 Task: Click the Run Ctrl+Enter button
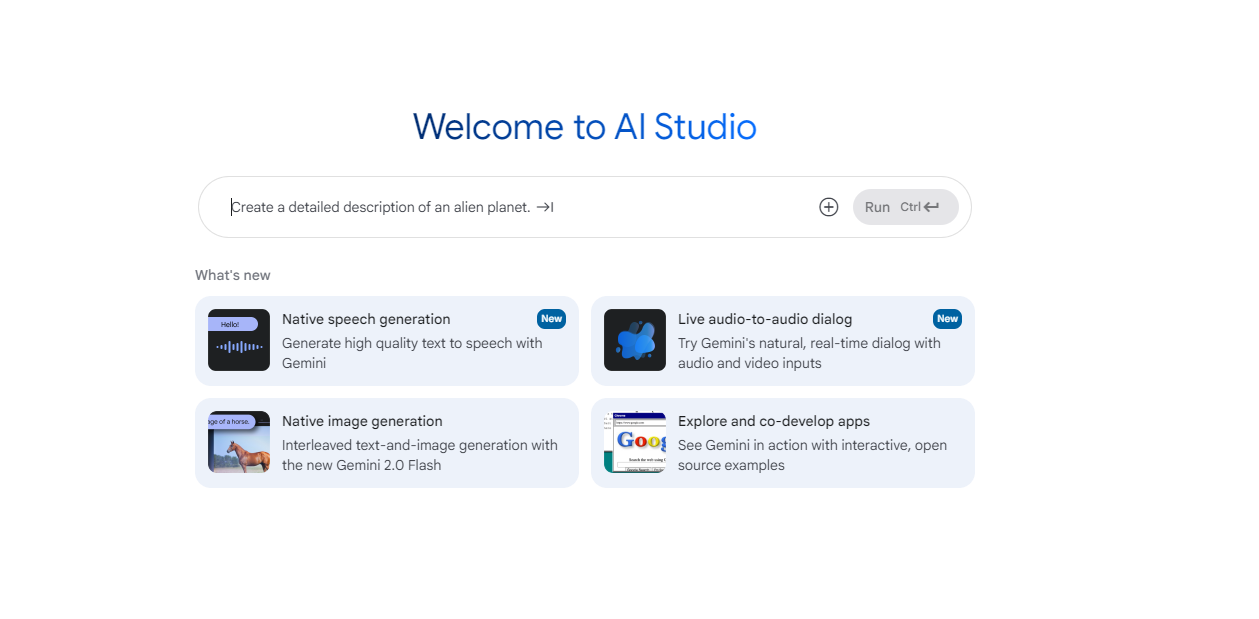[905, 207]
